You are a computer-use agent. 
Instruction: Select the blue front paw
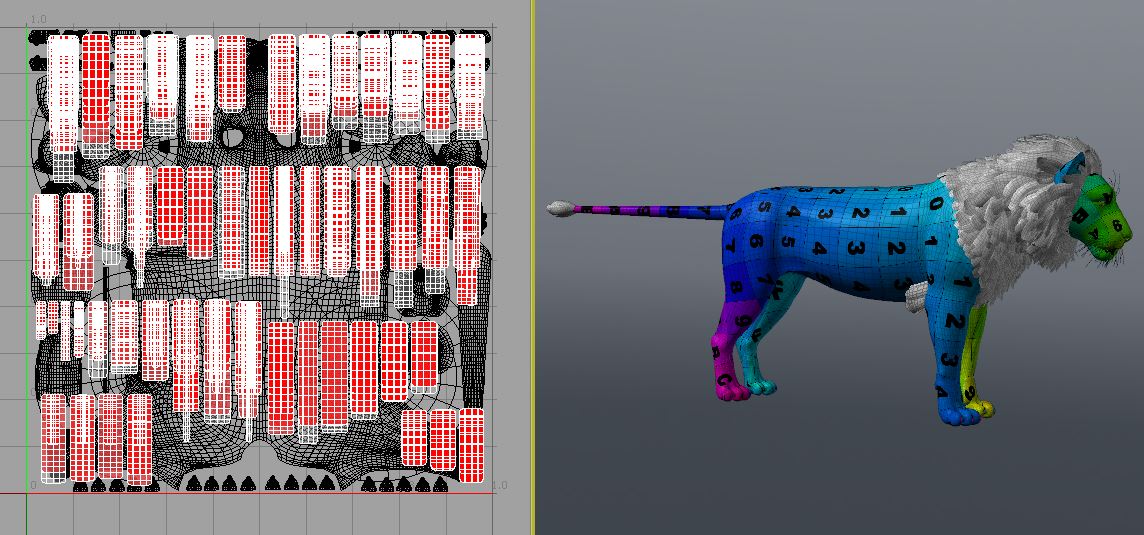coord(958,414)
